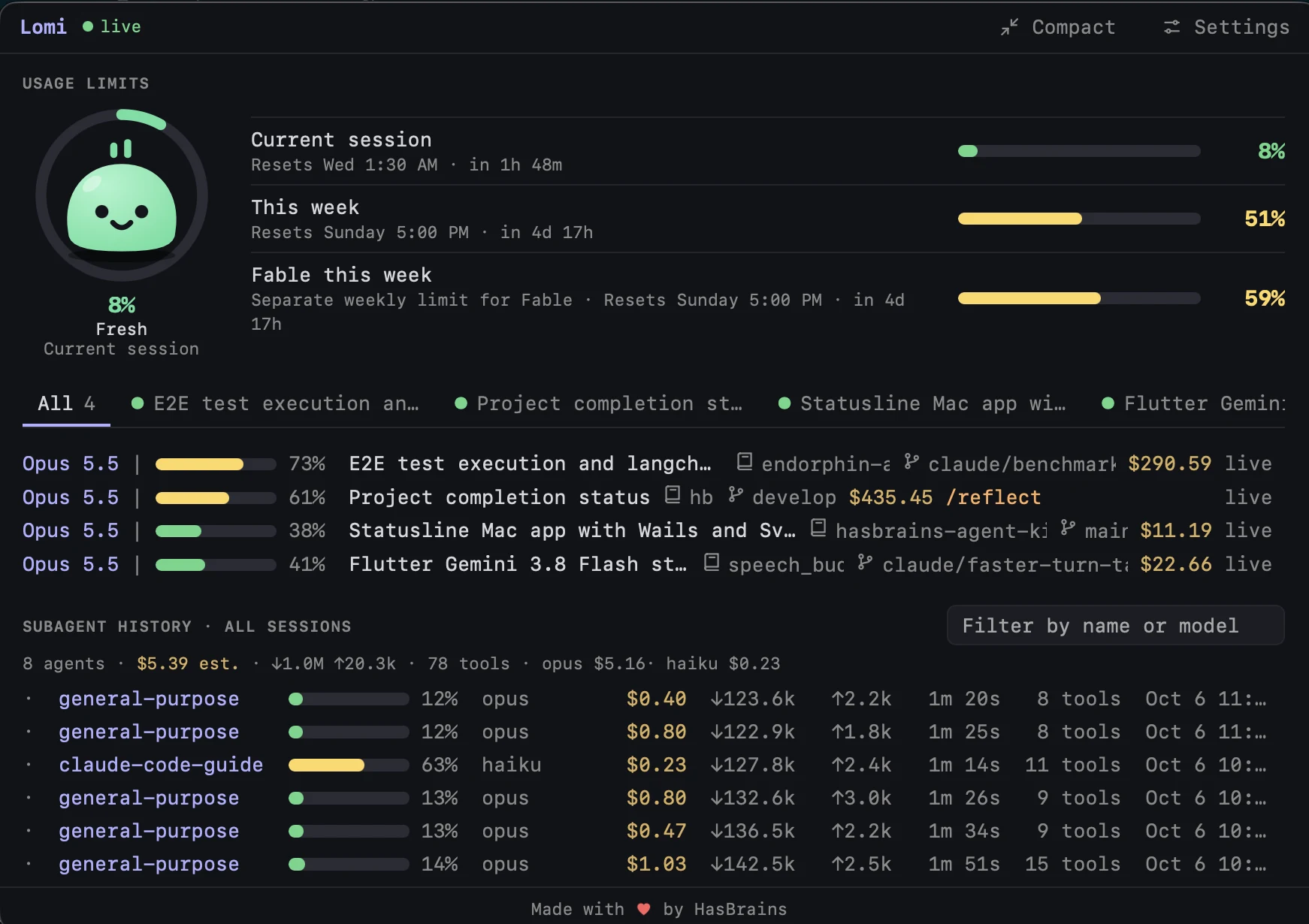
Task: Click the green dot on Flutter Gemini tab
Action: coord(1108,403)
